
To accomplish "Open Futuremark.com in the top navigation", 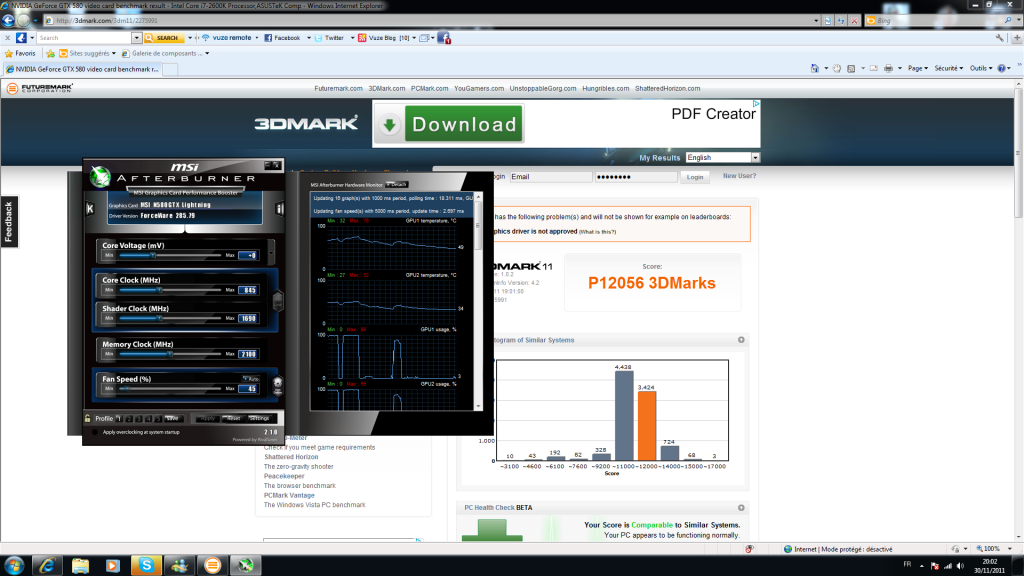I will point(338,88).
